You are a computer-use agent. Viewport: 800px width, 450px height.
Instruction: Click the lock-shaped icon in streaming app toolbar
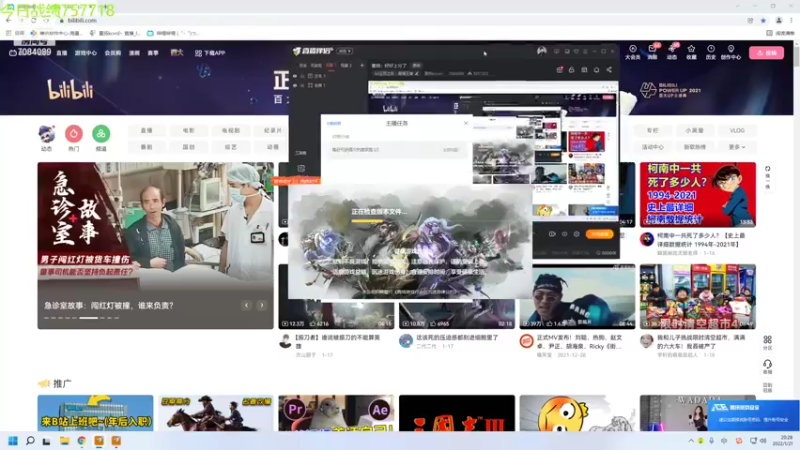tap(571, 69)
